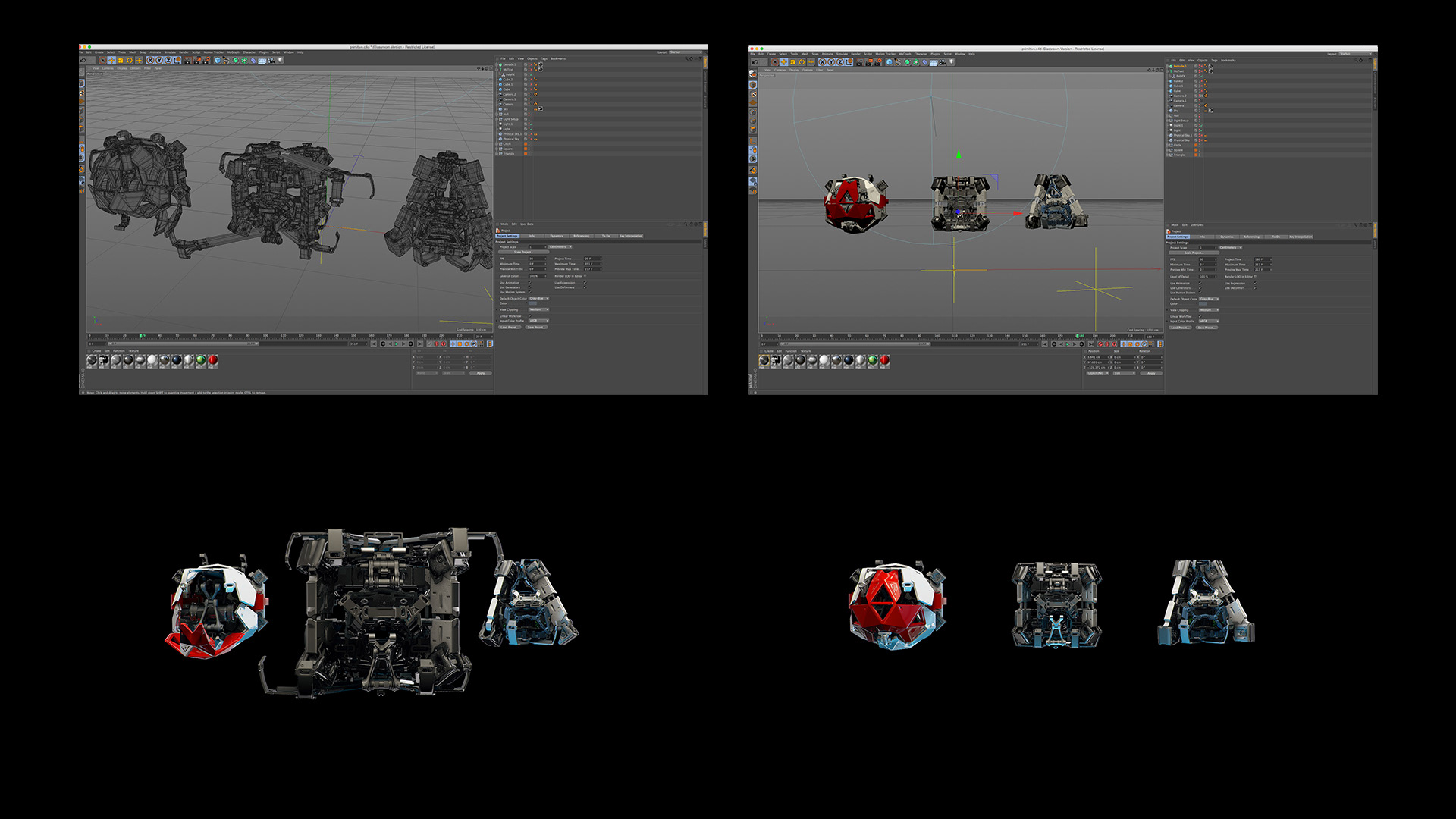The height and width of the screenshot is (819, 1456).
Task: Open Default Object Color dropdown in left window
Action: [538, 298]
